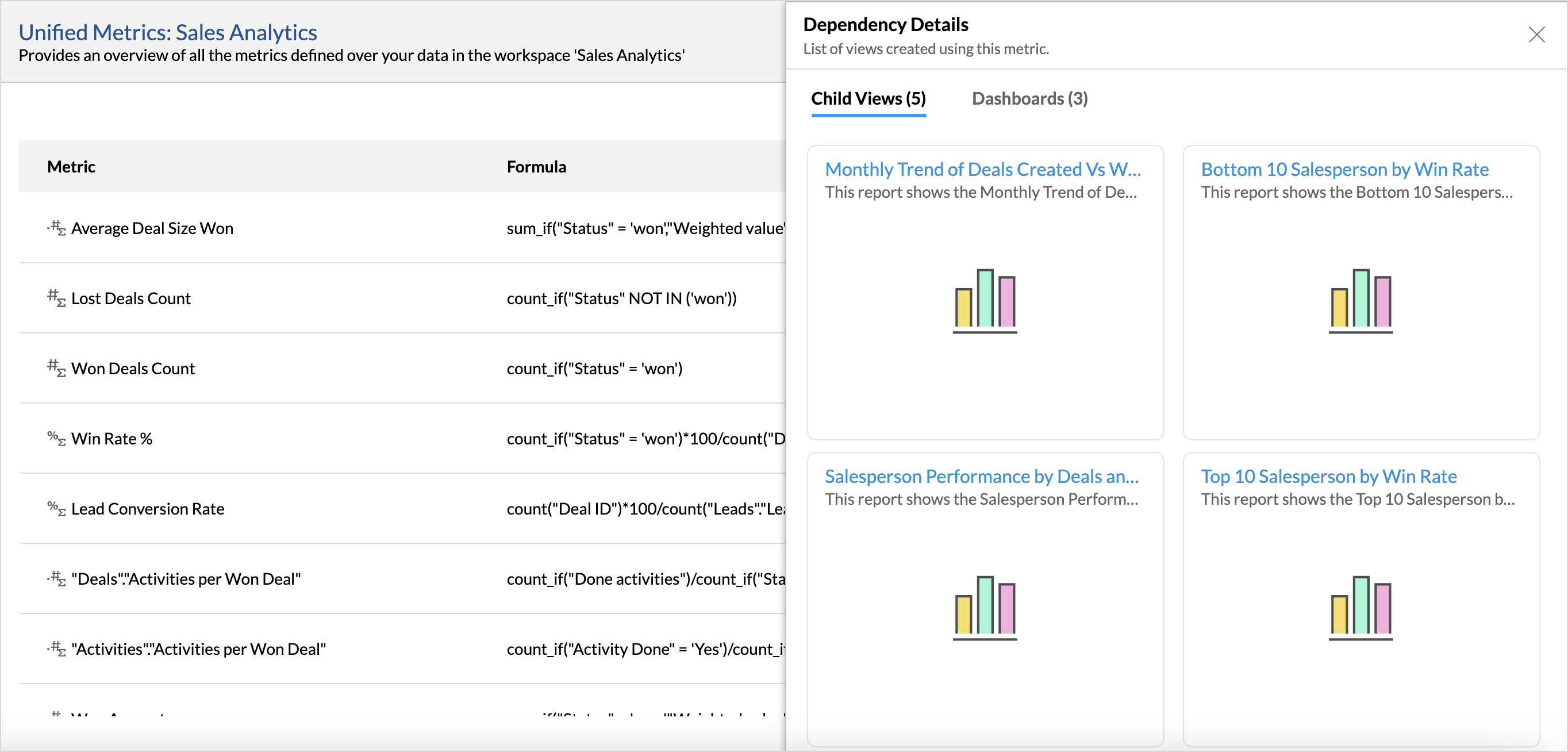Click the count metric icon beside Lost Deals Count
Screen dimensions: 1568x752
(x=56, y=298)
